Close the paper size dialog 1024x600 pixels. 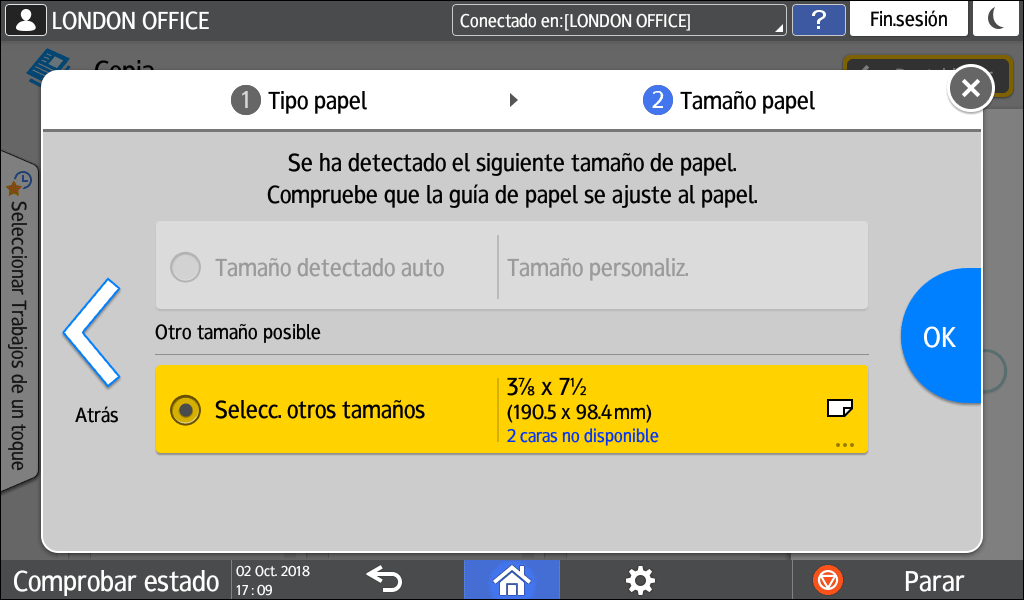[x=970, y=88]
